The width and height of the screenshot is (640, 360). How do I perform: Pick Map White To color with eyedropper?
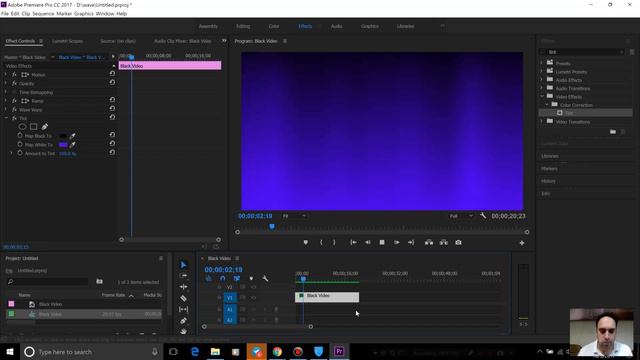pos(73,144)
